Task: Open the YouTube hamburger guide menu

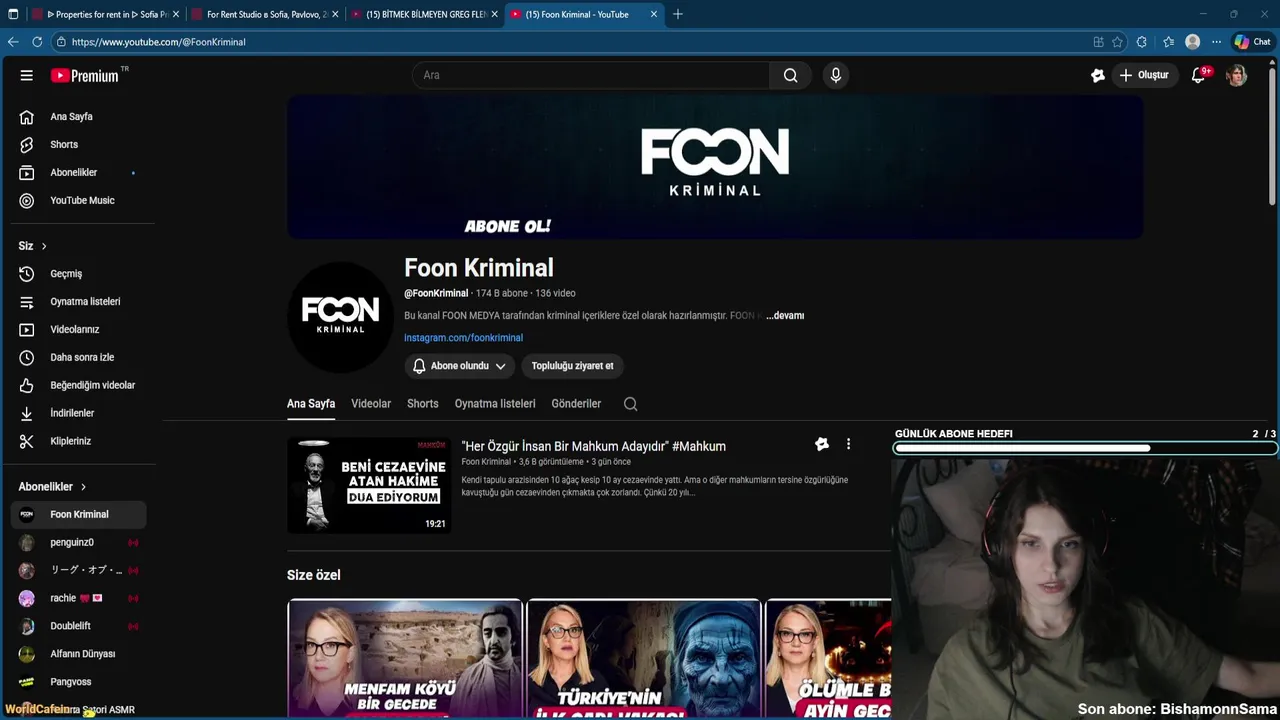Action: point(27,75)
